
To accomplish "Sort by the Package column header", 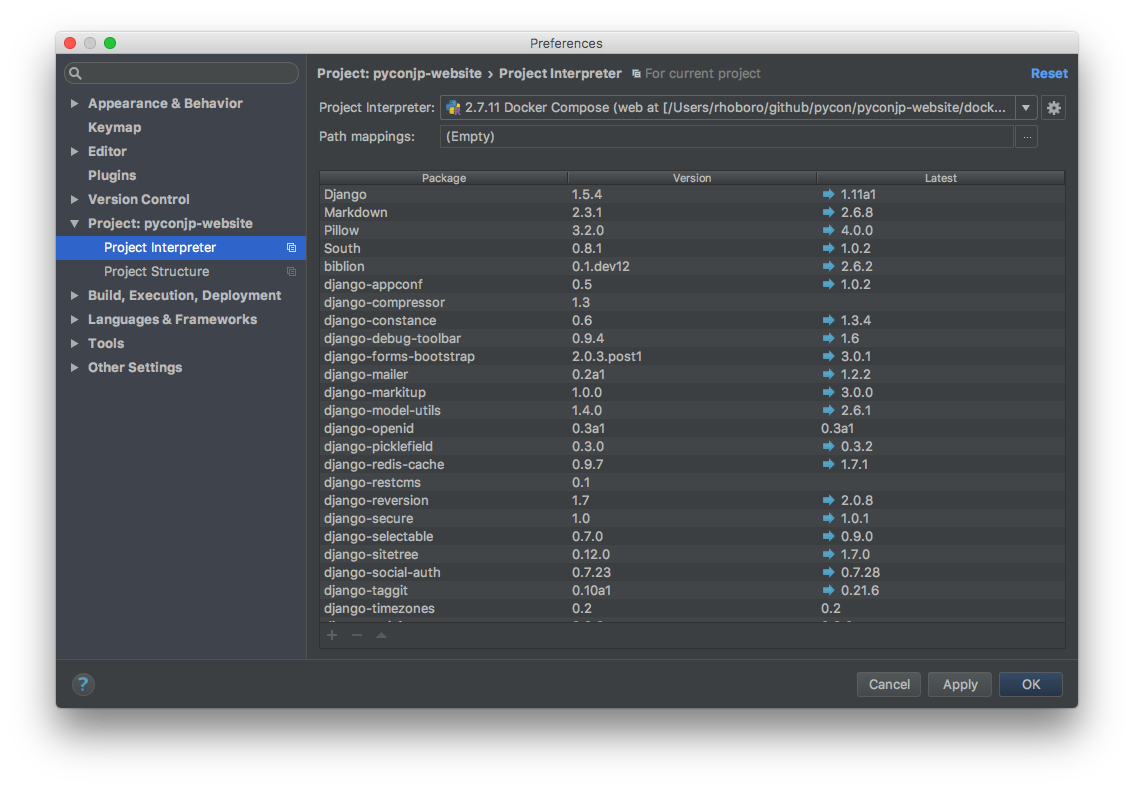I will [443, 178].
